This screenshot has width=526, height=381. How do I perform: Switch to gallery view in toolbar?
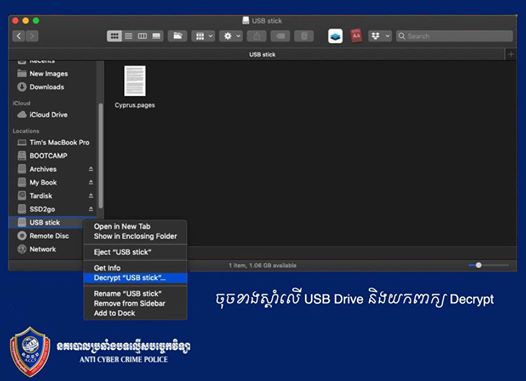156,36
